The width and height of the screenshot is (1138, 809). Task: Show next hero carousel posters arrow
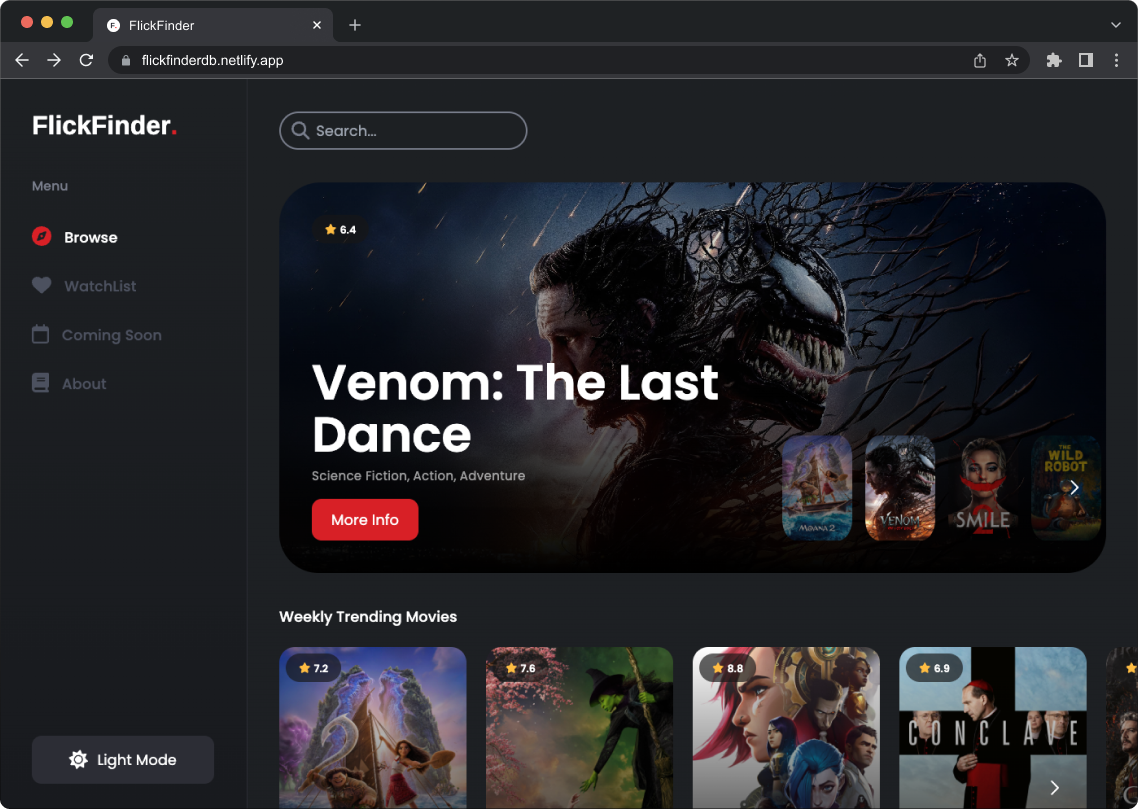pyautogui.click(x=1074, y=488)
